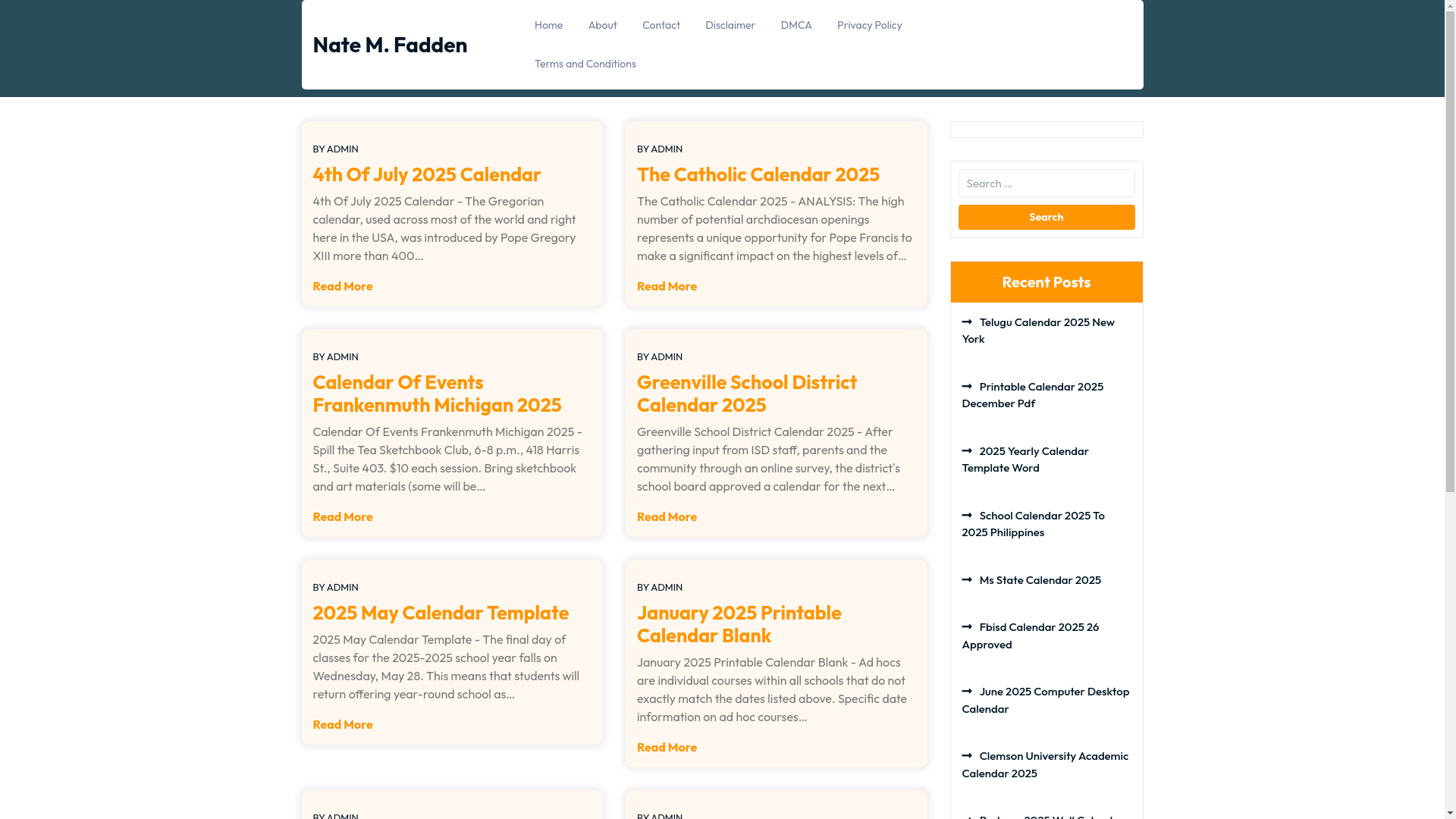Viewport: 1456px width, 819px height.
Task: Open Greenville School District Calendar 2025 title
Action: 747,394
